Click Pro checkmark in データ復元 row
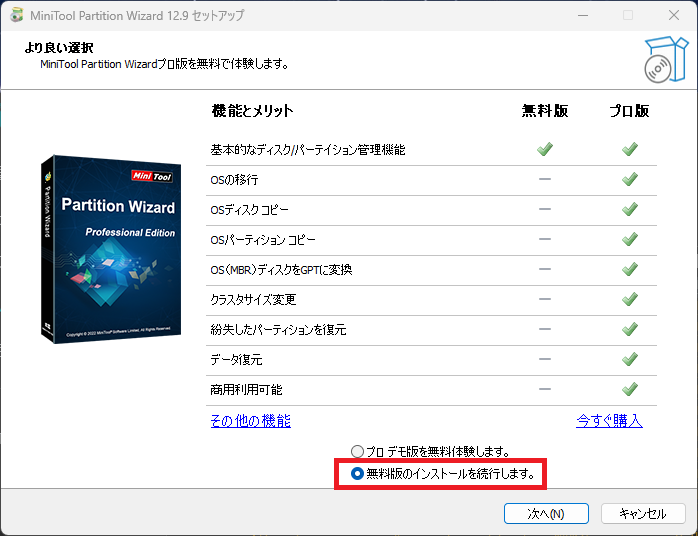698x536 pixels. pos(629,359)
